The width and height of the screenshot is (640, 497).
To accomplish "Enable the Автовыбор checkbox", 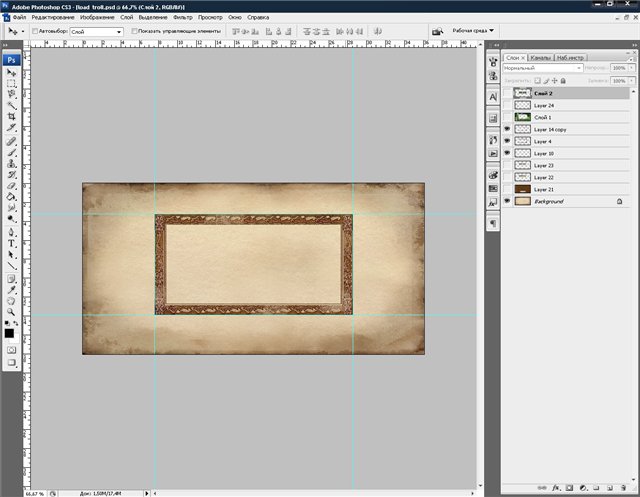I will tap(36, 32).
